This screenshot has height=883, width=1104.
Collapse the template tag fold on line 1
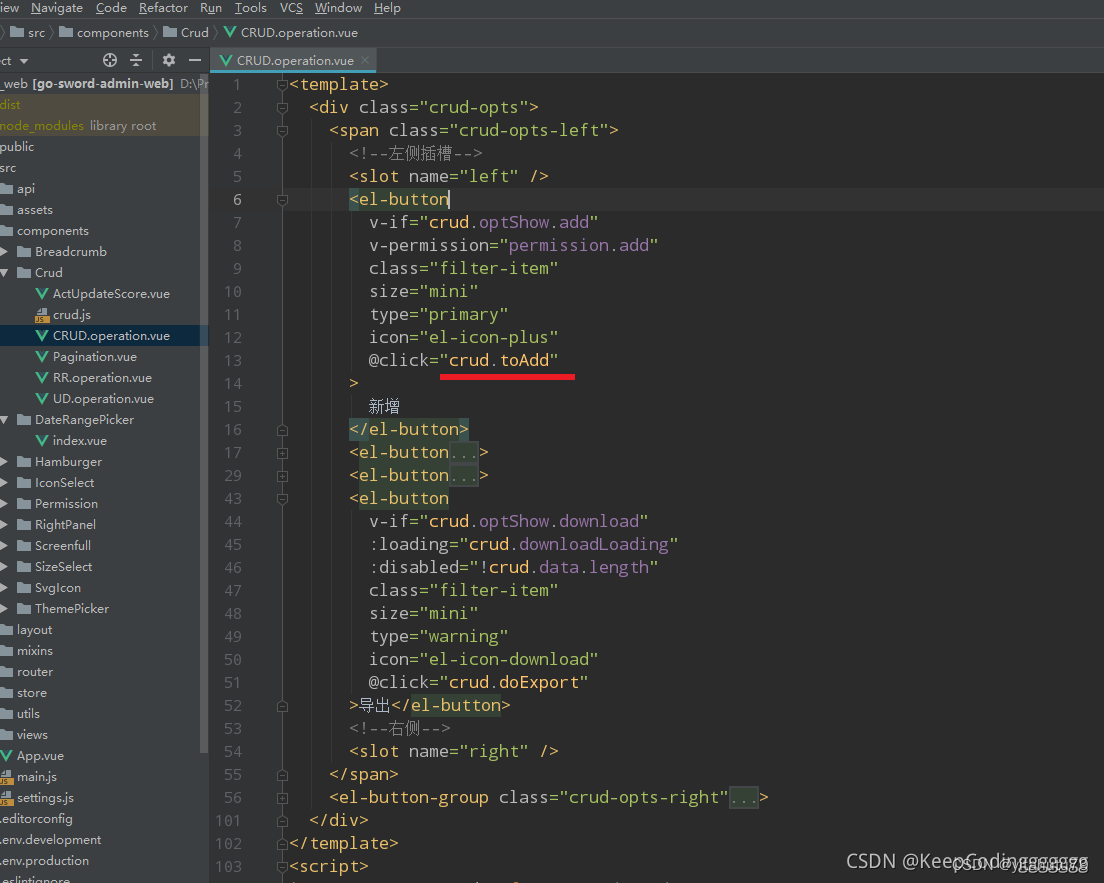282,85
